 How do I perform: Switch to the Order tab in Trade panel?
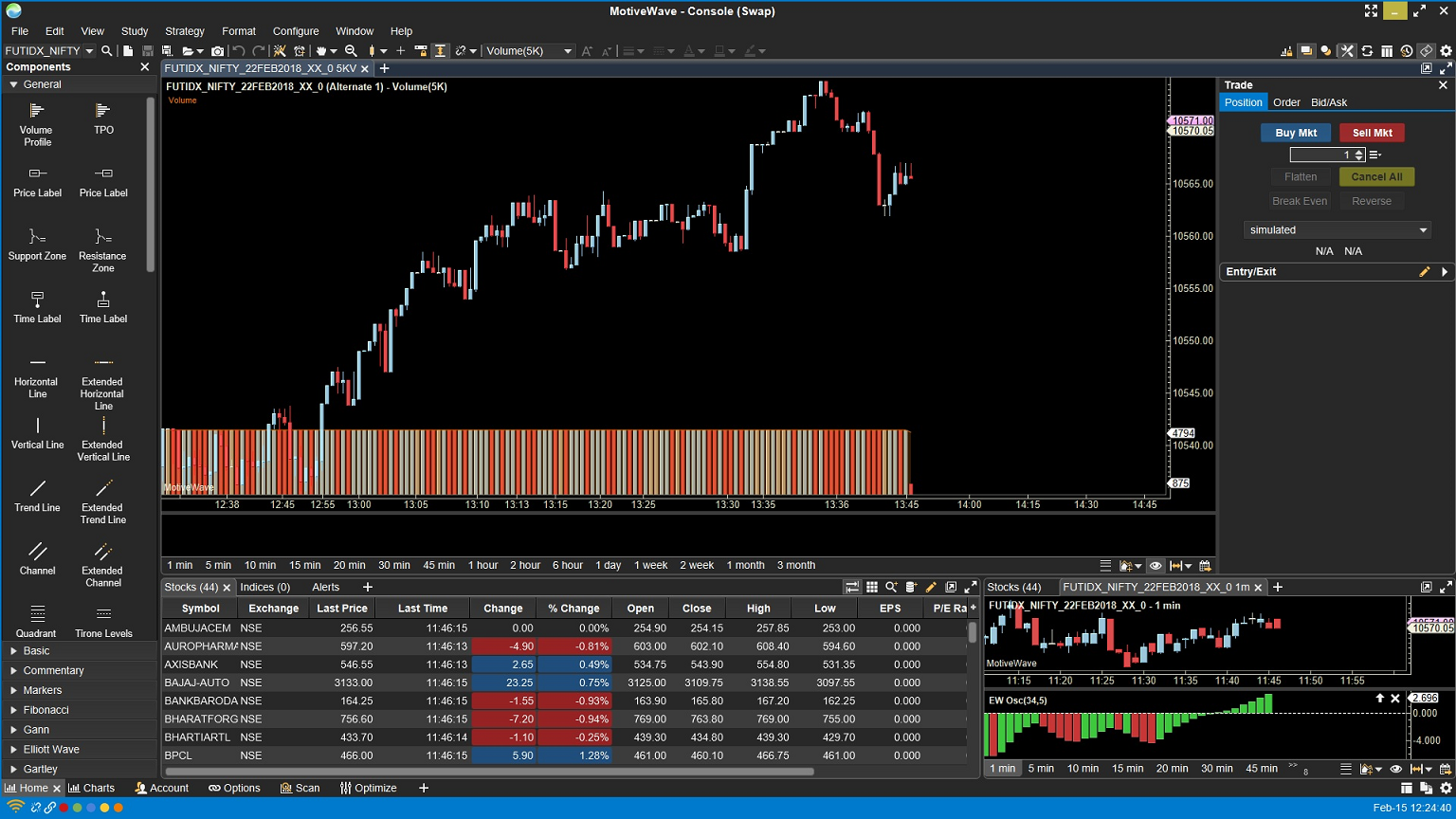point(1286,102)
